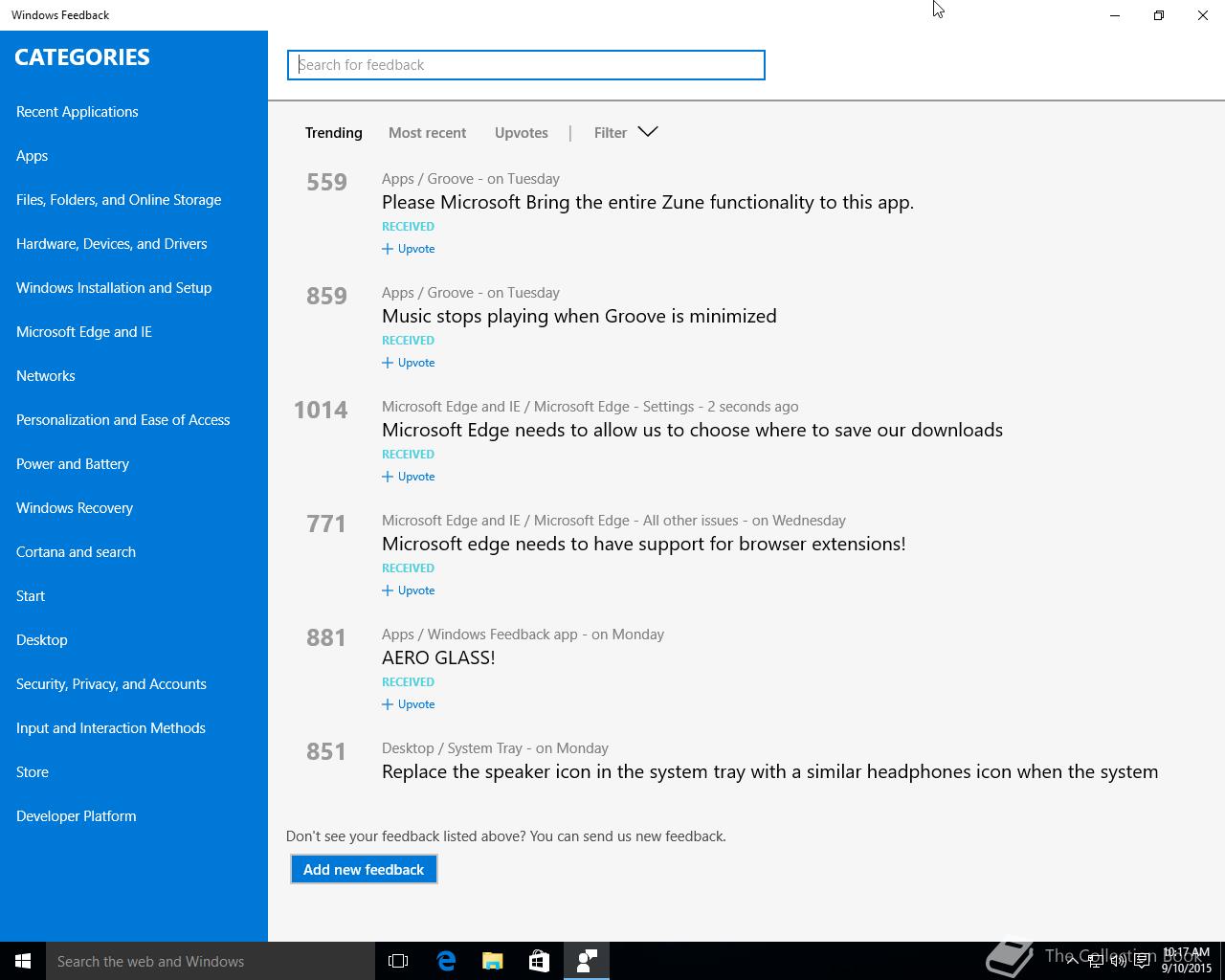Focus the Search for feedback field
The height and width of the screenshot is (980, 1225).
(526, 65)
